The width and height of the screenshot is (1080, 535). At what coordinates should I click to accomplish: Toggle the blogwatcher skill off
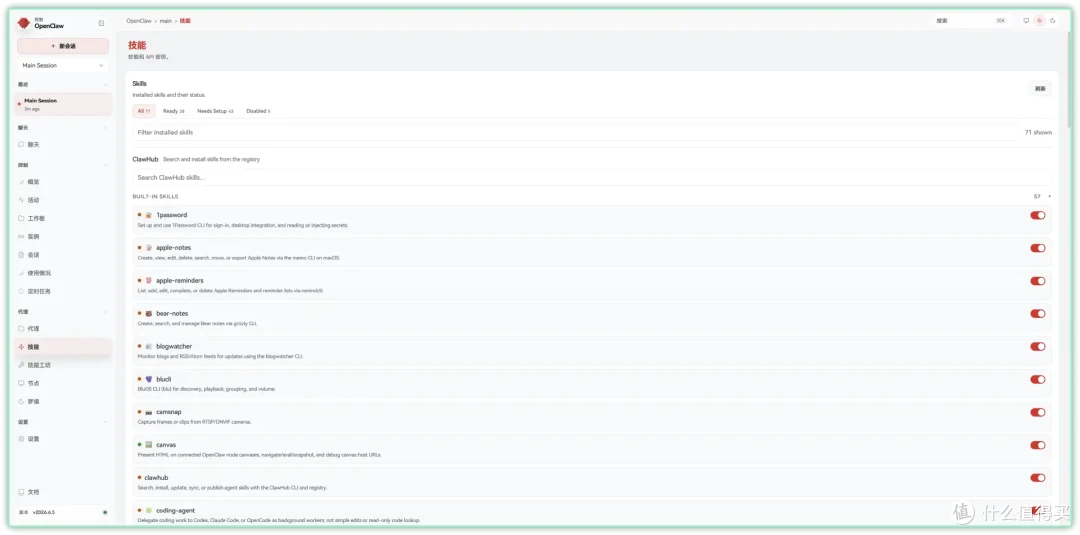(1037, 346)
